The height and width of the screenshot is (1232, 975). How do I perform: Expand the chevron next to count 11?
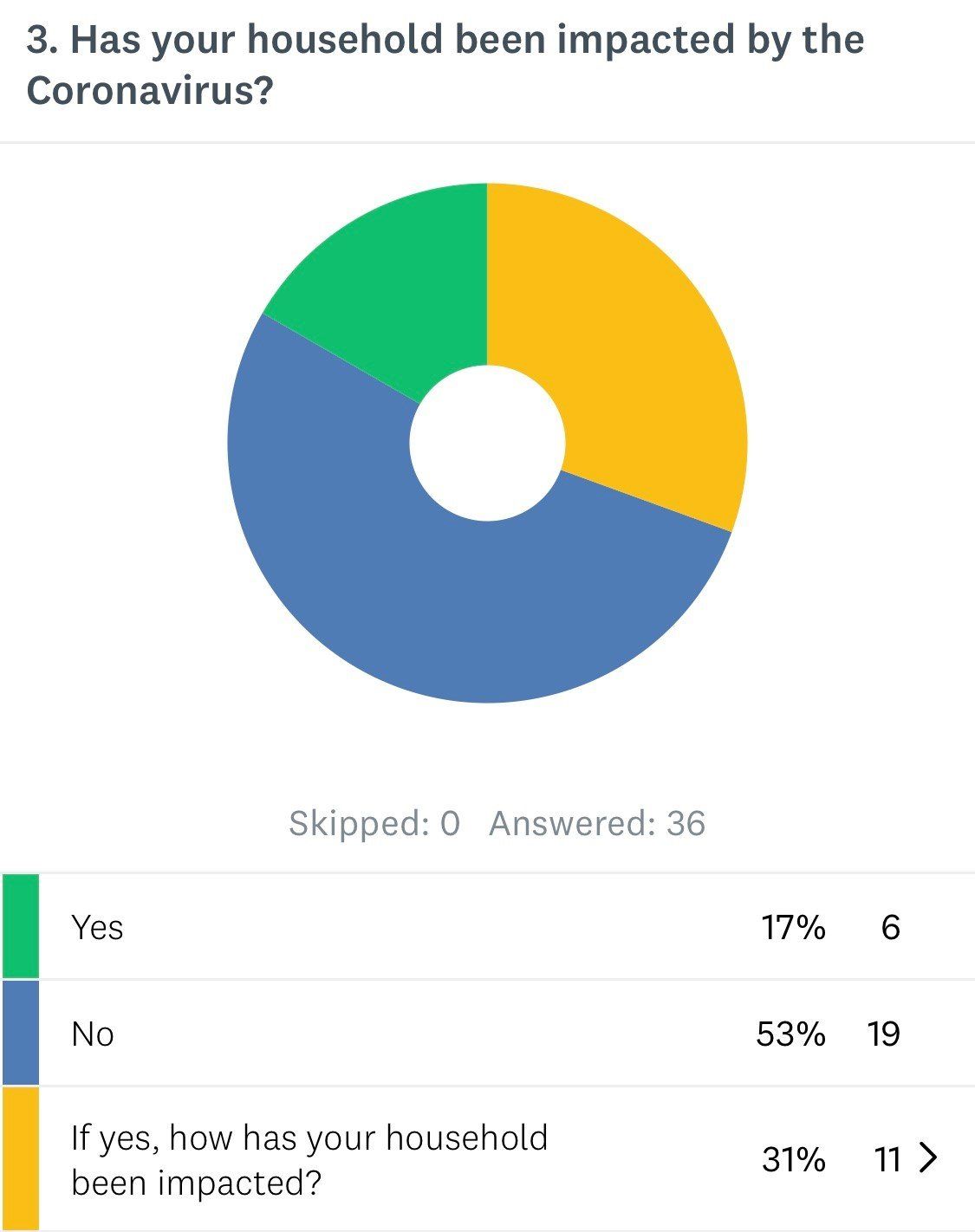click(x=928, y=1157)
